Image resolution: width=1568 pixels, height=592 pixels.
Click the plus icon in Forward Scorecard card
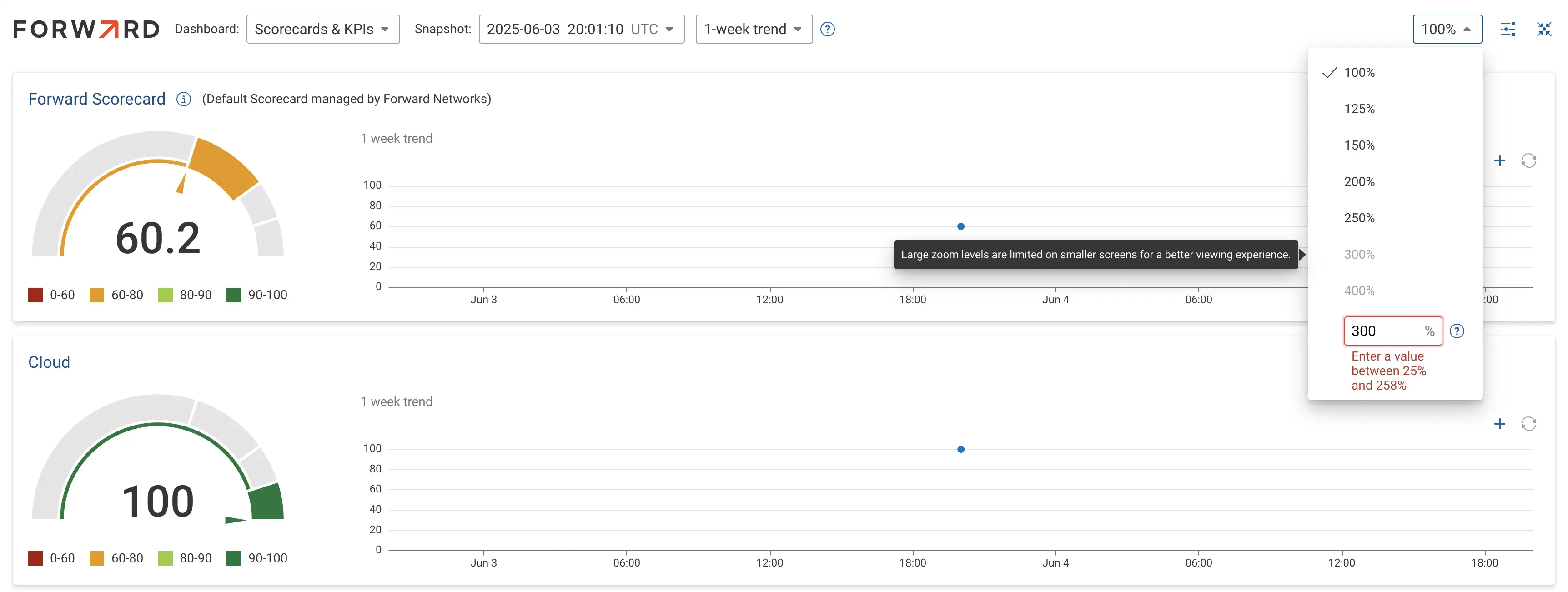coord(1499,161)
